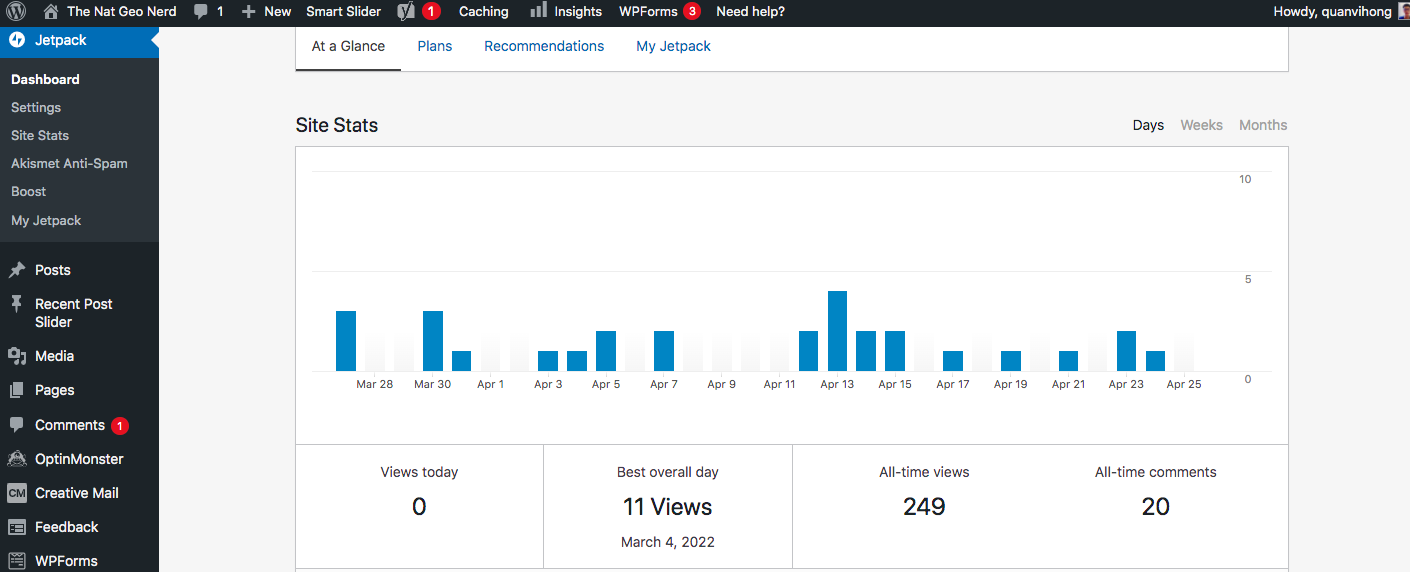Click the Recent Post Slider pin icon
Viewport: 1410px width, 572px height.
coord(17,304)
